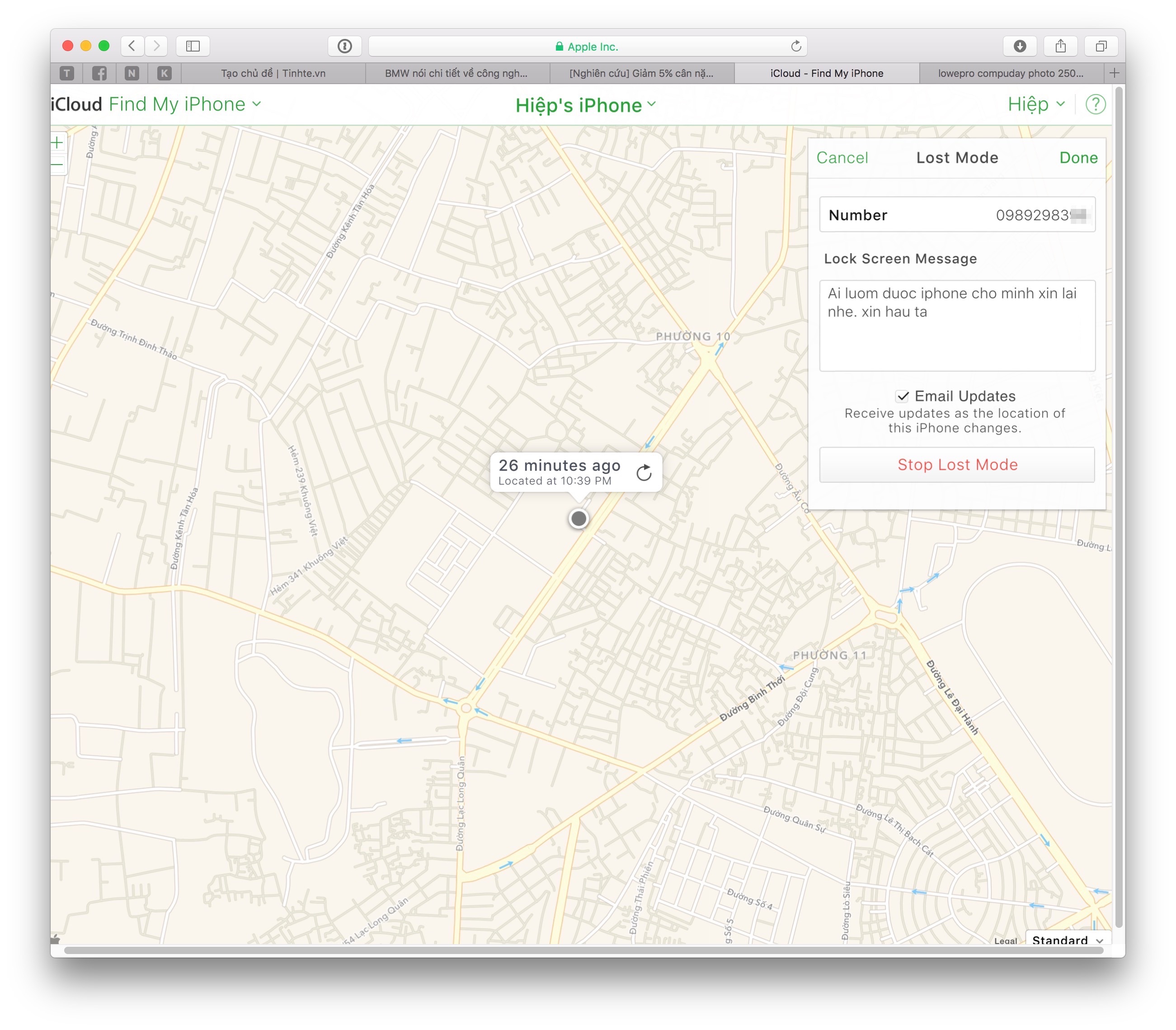Switch to the [Nghiên cứu] Giảm 5% tab
This screenshot has width=1176, height=1030.
(x=642, y=73)
